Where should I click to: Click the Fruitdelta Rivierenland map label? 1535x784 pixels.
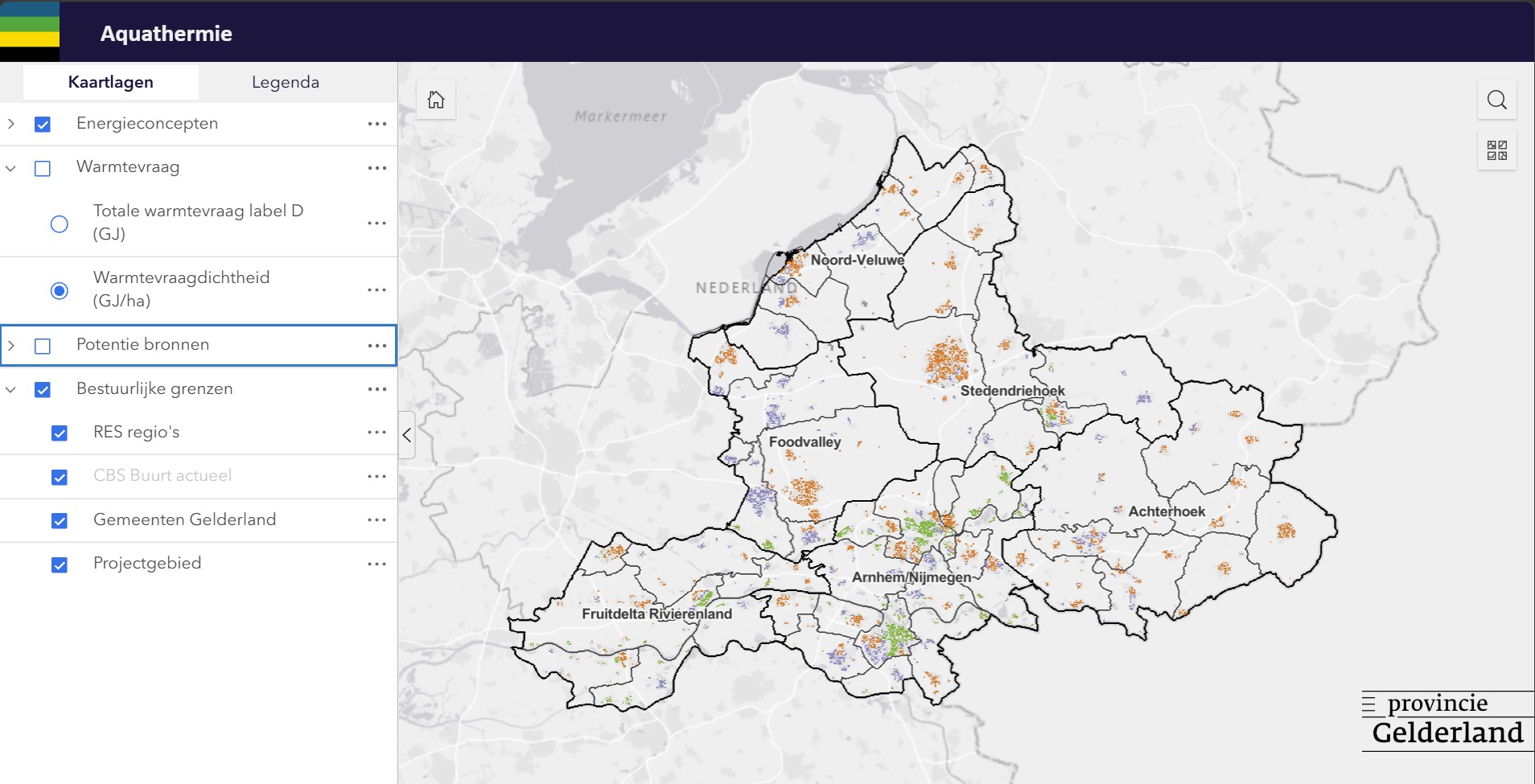click(x=656, y=614)
